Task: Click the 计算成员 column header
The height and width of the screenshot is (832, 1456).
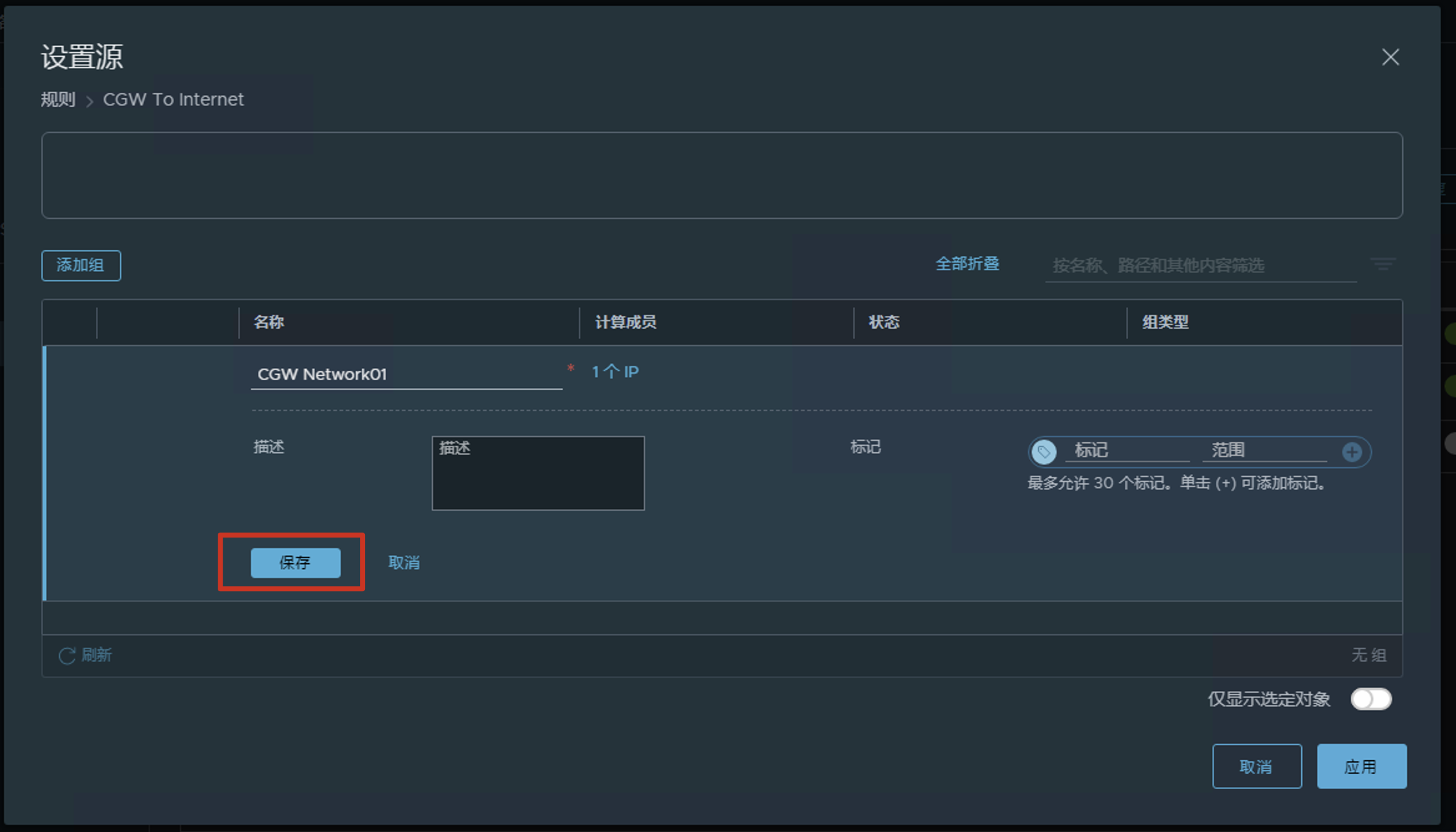Action: [625, 322]
